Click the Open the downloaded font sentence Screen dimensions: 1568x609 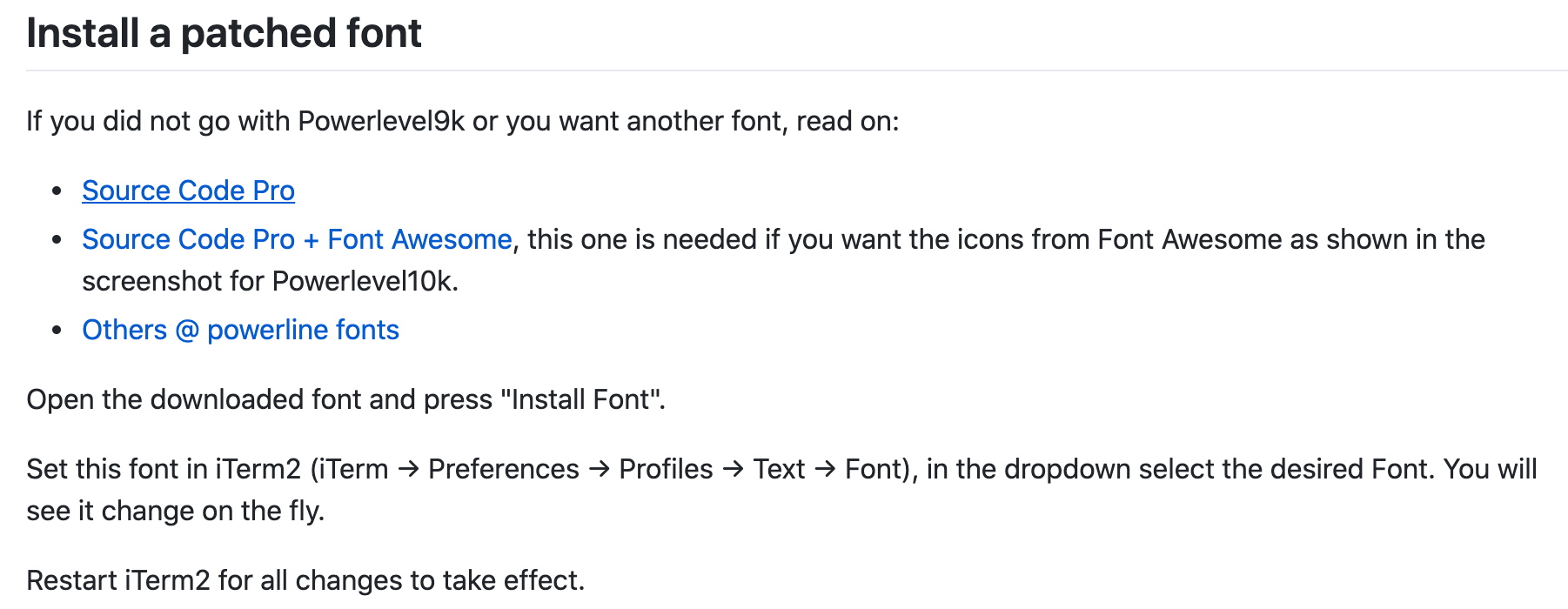345,399
